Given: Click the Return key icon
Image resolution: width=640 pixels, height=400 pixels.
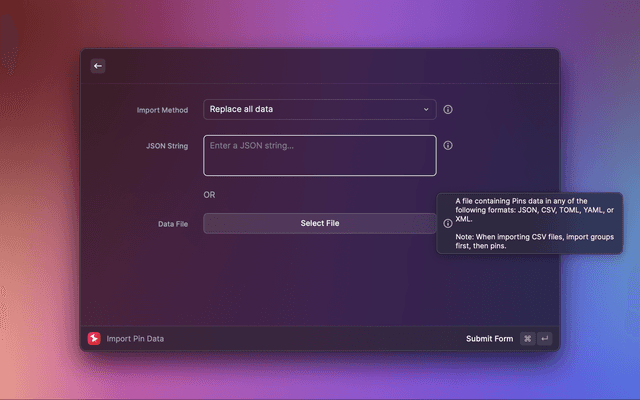Looking at the screenshot, I should click(x=545, y=339).
